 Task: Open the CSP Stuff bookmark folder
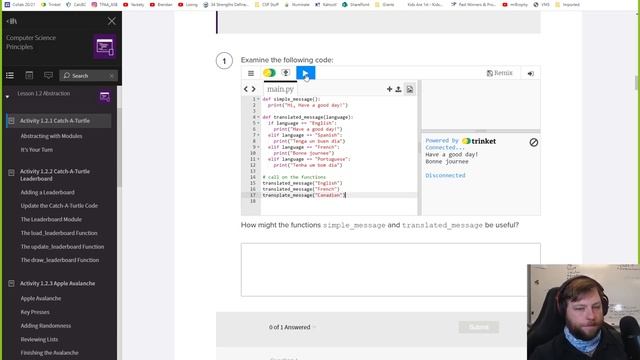click(x=266, y=4)
